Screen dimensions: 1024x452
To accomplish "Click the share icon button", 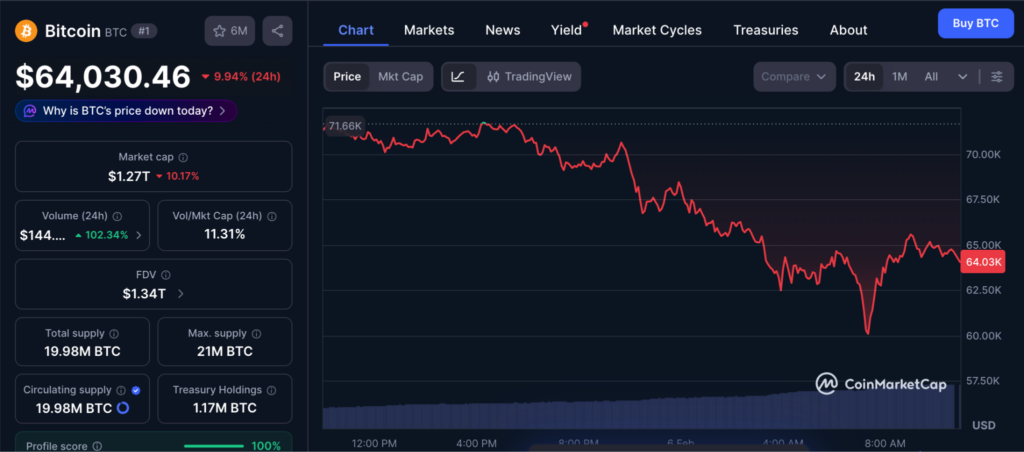I will (x=277, y=31).
